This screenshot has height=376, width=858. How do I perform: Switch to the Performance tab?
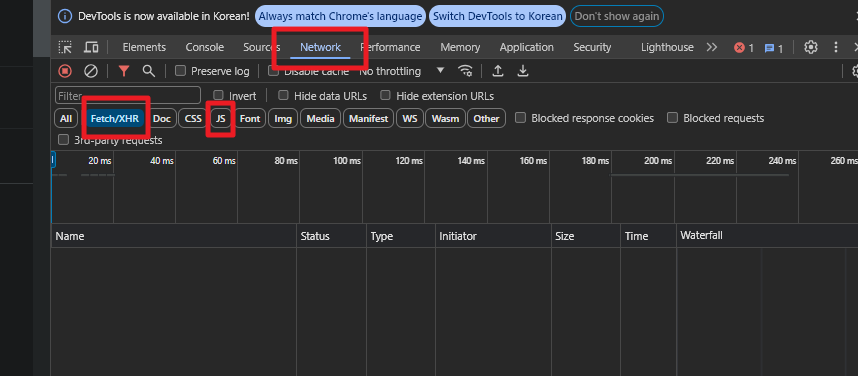click(x=390, y=47)
